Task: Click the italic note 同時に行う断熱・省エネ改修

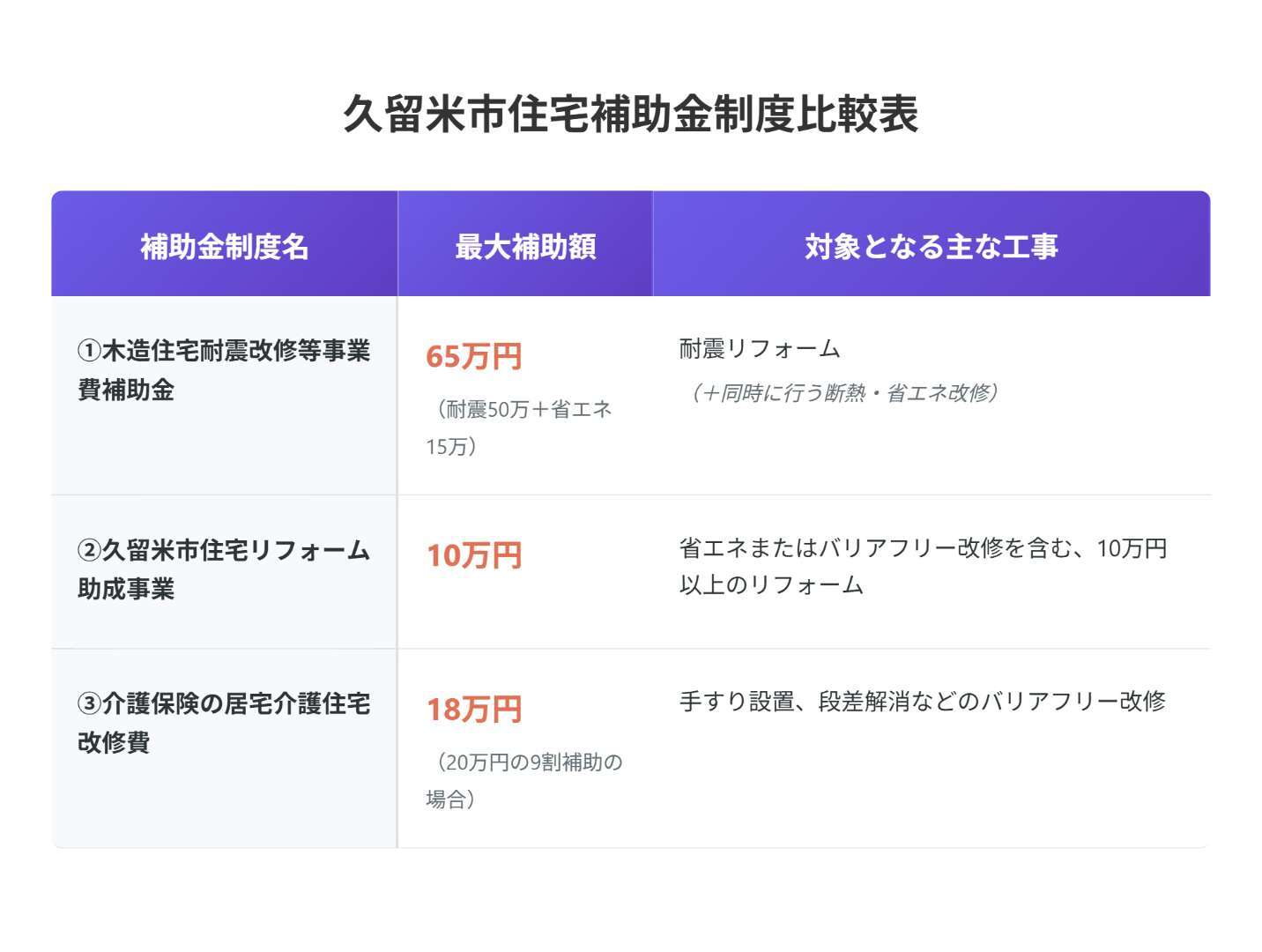Action: [x=844, y=393]
